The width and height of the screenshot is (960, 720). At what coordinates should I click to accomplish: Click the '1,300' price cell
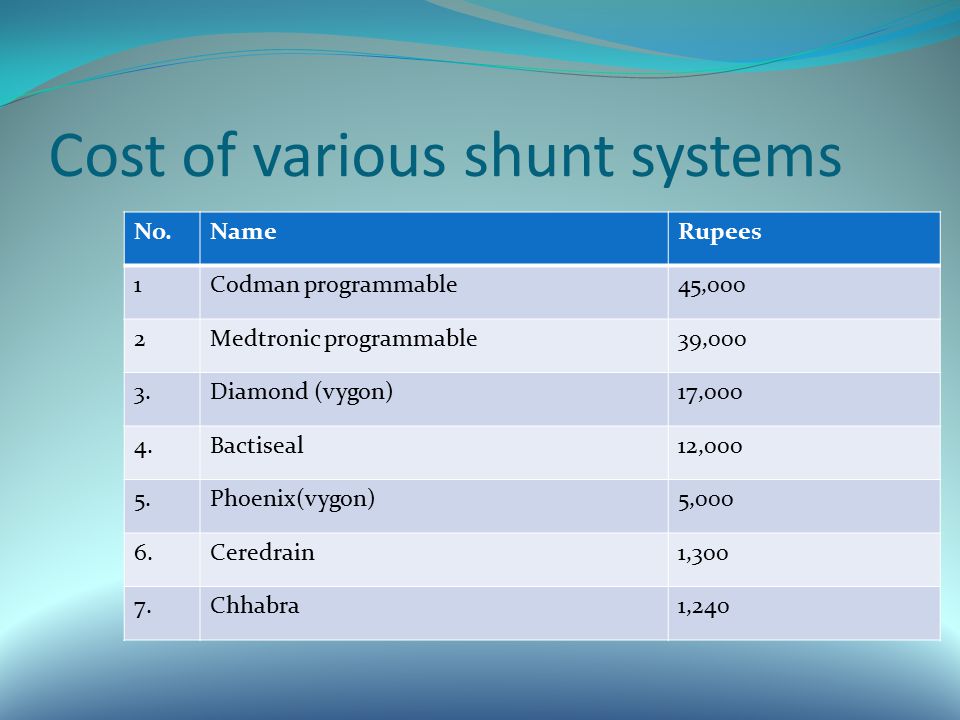(x=804, y=560)
